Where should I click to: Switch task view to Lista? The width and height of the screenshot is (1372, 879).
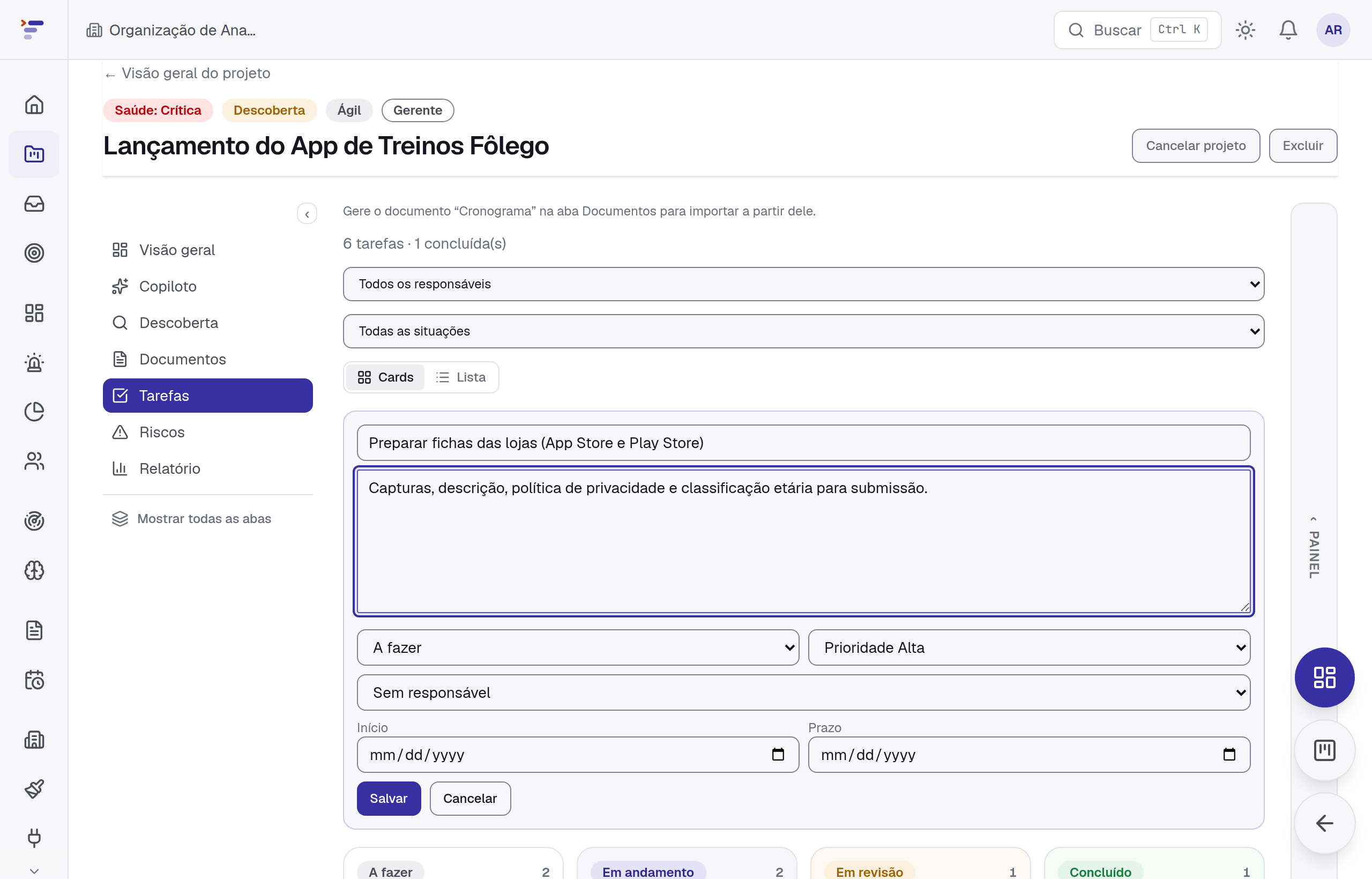click(460, 377)
